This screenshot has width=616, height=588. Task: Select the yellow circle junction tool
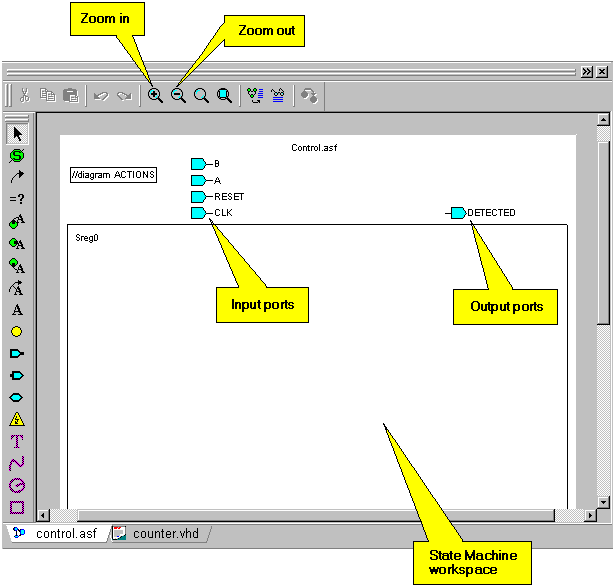[x=17, y=331]
